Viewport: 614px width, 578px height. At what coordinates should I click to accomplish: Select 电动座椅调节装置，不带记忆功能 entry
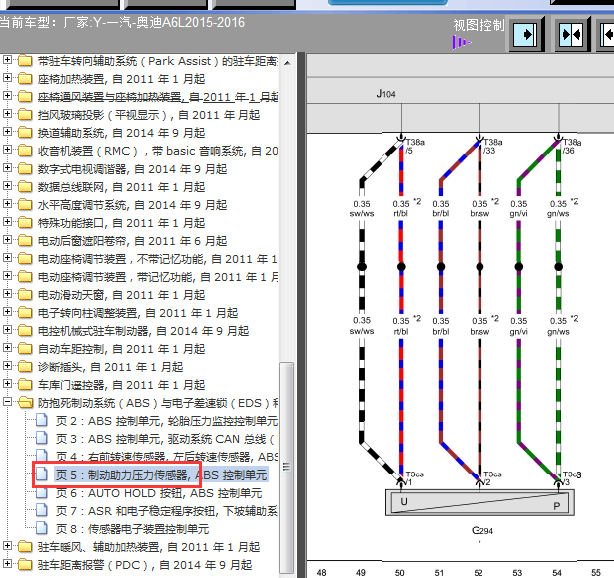click(x=157, y=259)
